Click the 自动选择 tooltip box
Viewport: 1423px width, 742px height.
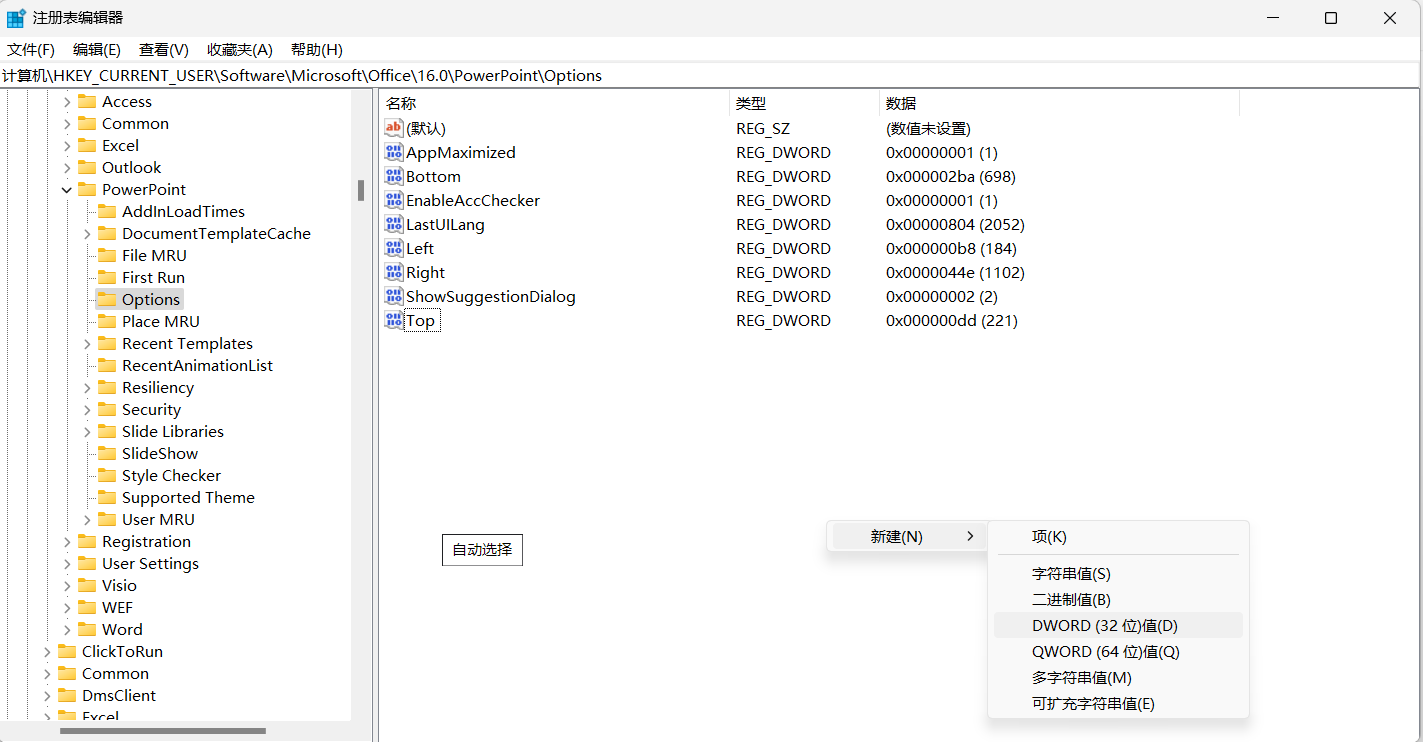coord(482,549)
